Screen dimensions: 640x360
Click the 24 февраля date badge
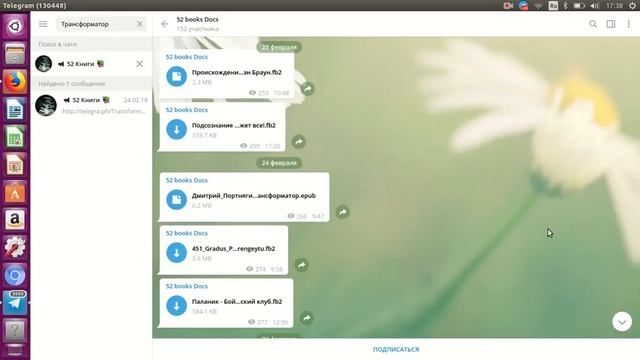point(279,163)
